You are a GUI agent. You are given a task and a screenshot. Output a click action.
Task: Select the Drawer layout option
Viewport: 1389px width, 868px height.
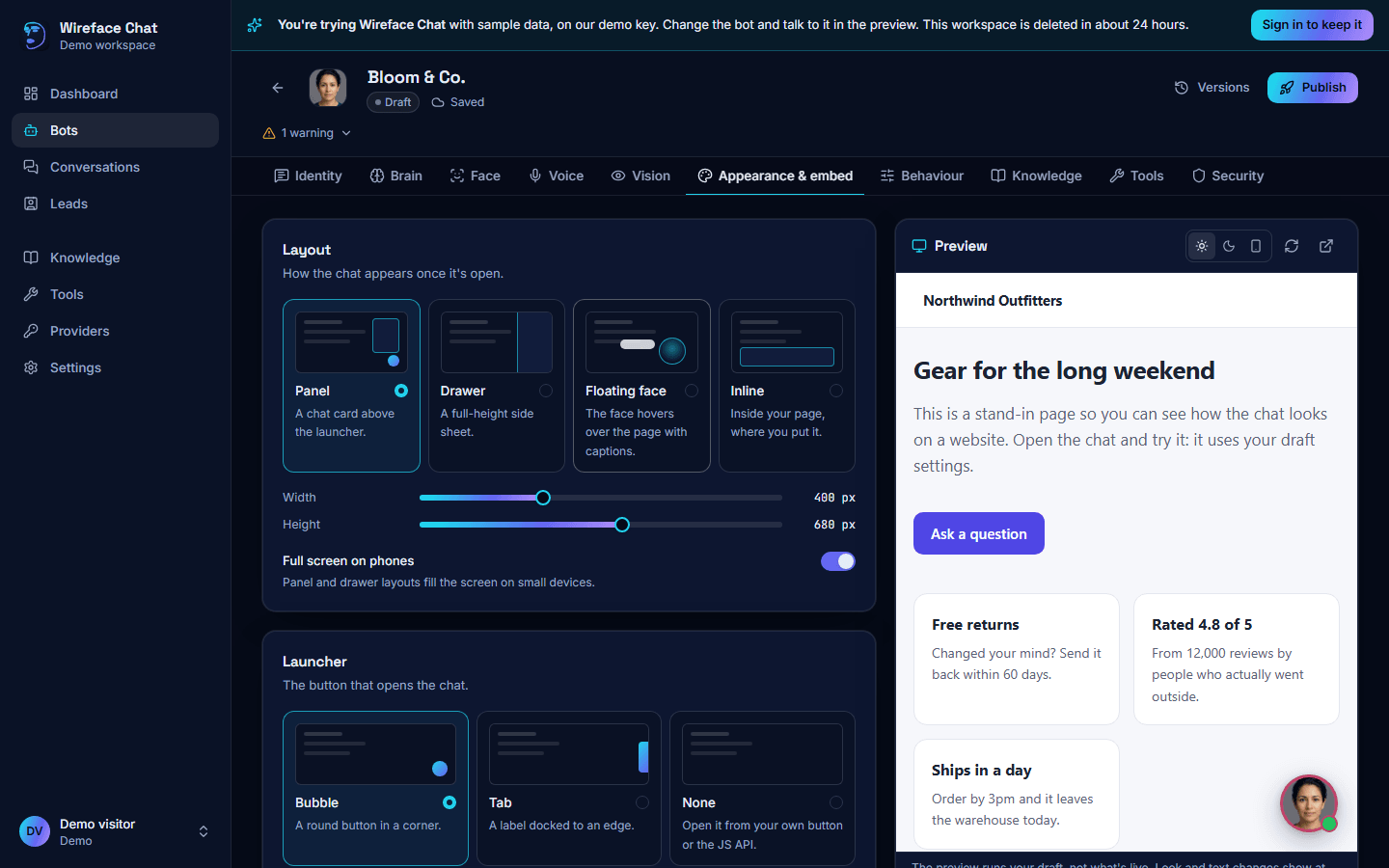point(497,386)
